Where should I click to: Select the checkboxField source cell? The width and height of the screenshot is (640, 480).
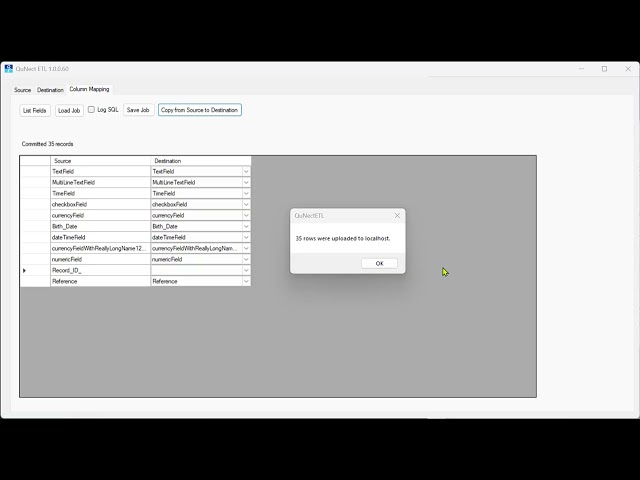pyautogui.click(x=100, y=204)
